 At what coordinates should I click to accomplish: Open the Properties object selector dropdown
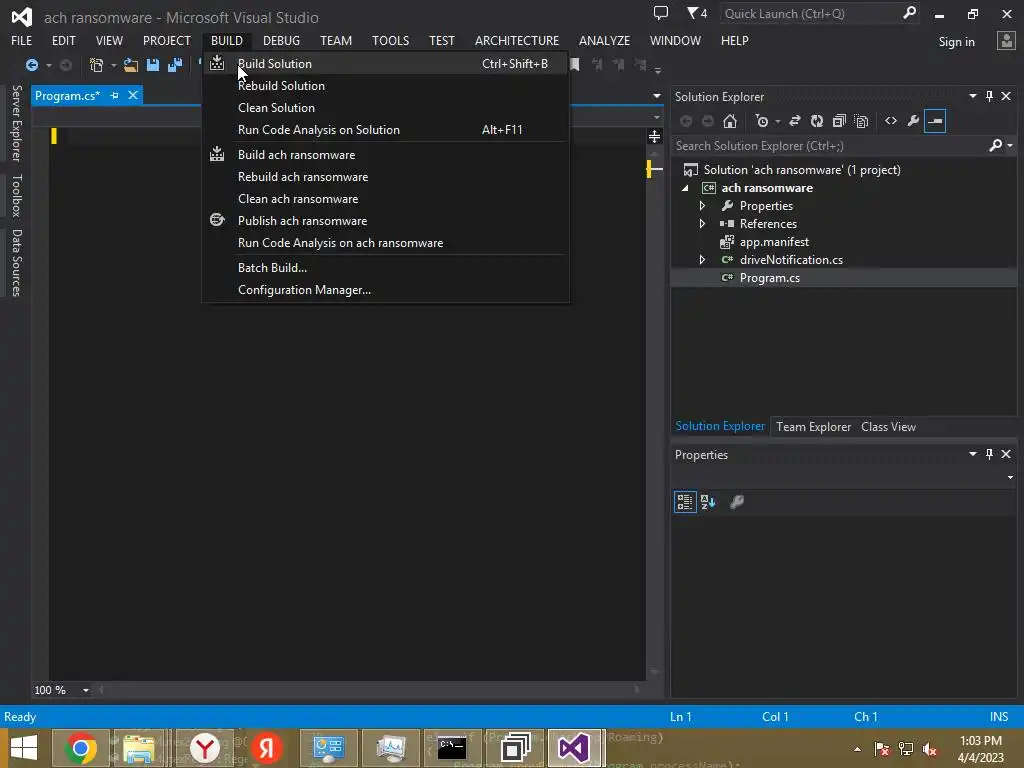pos(1010,477)
